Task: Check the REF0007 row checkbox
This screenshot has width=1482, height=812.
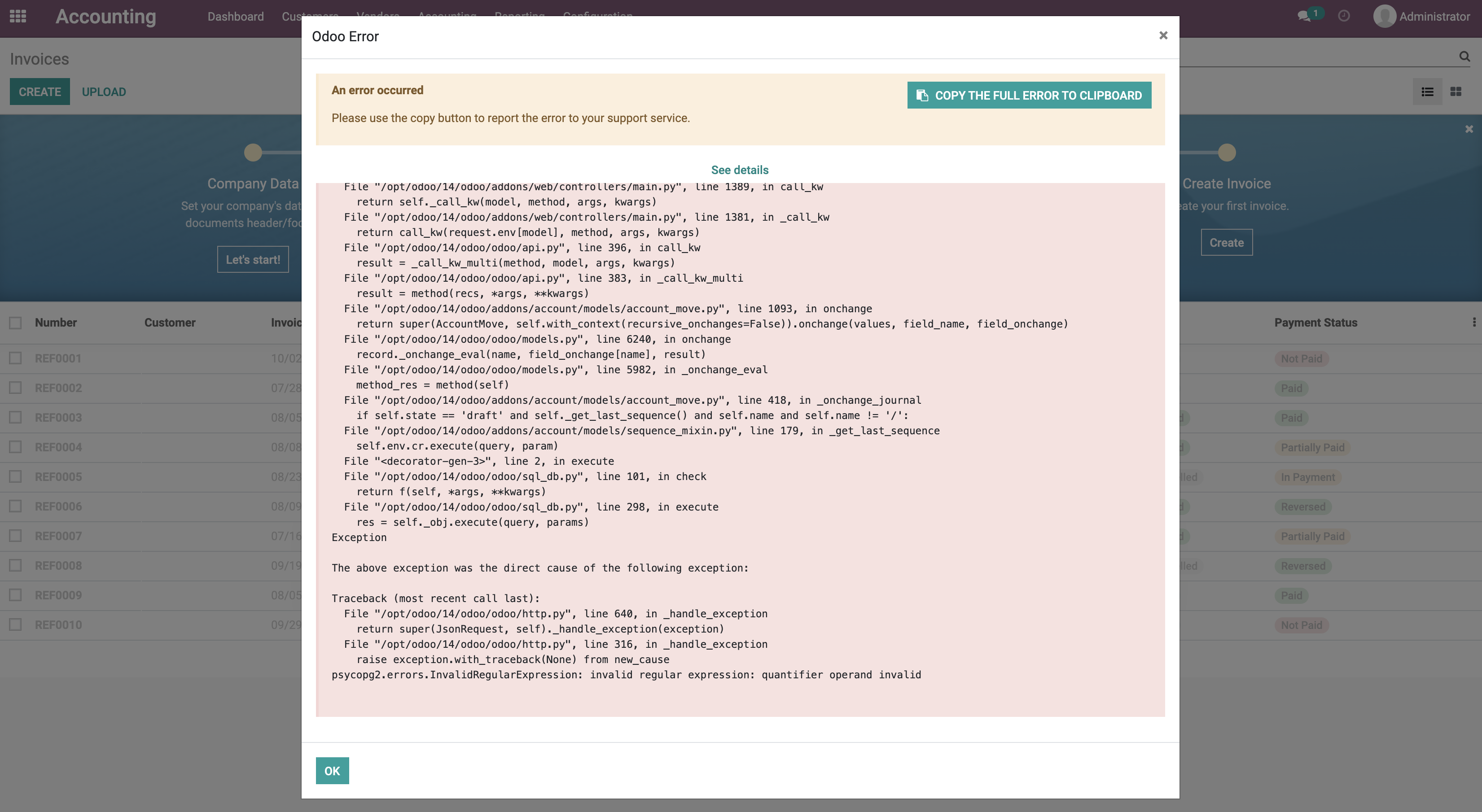Action: [16, 536]
